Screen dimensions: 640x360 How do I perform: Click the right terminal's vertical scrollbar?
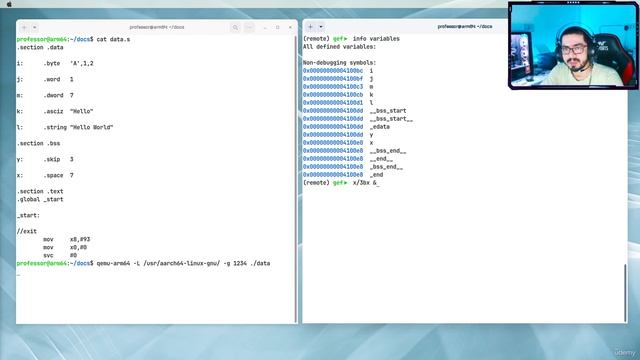[625, 293]
